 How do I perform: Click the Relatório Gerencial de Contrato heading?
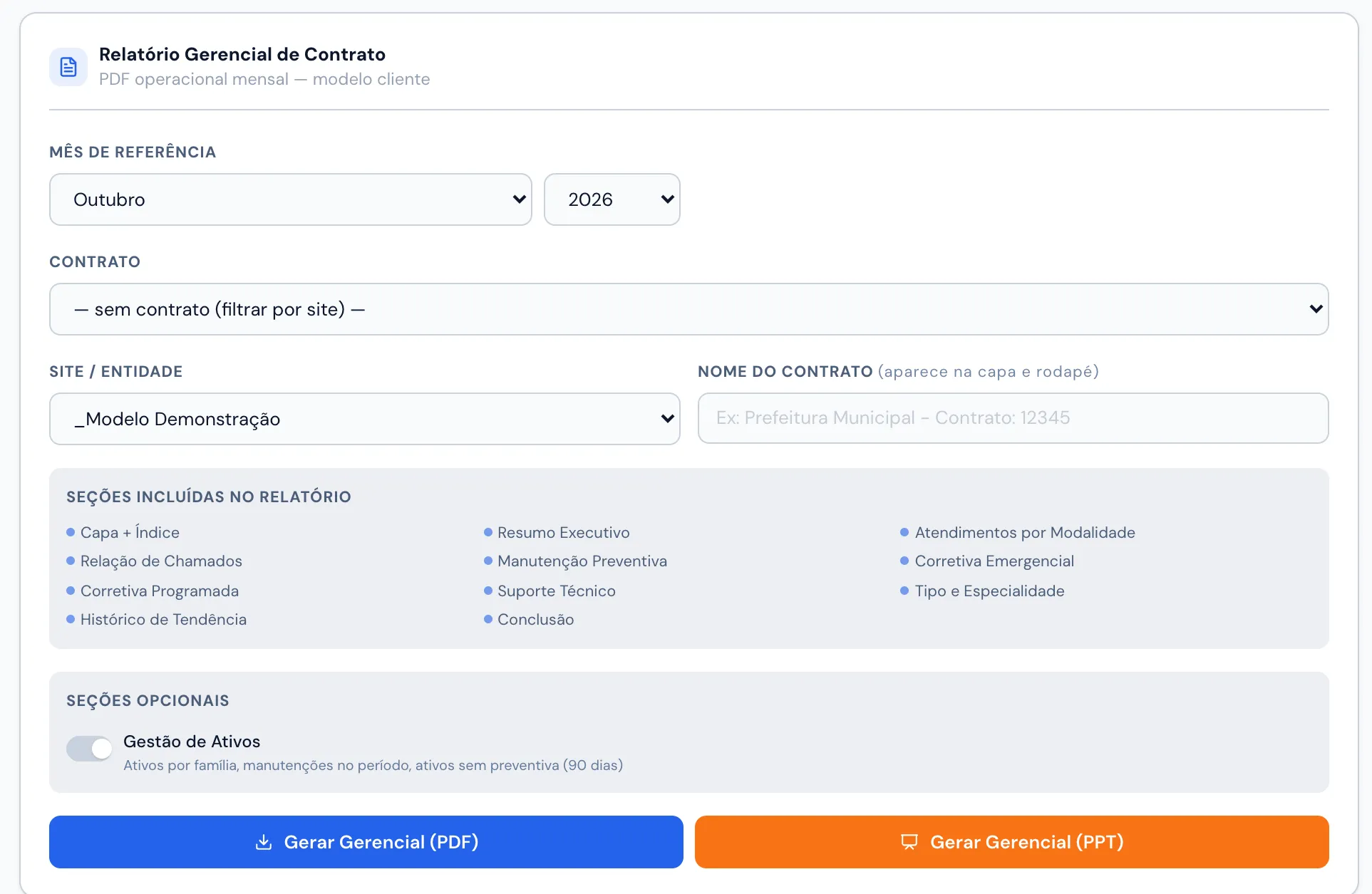[242, 54]
